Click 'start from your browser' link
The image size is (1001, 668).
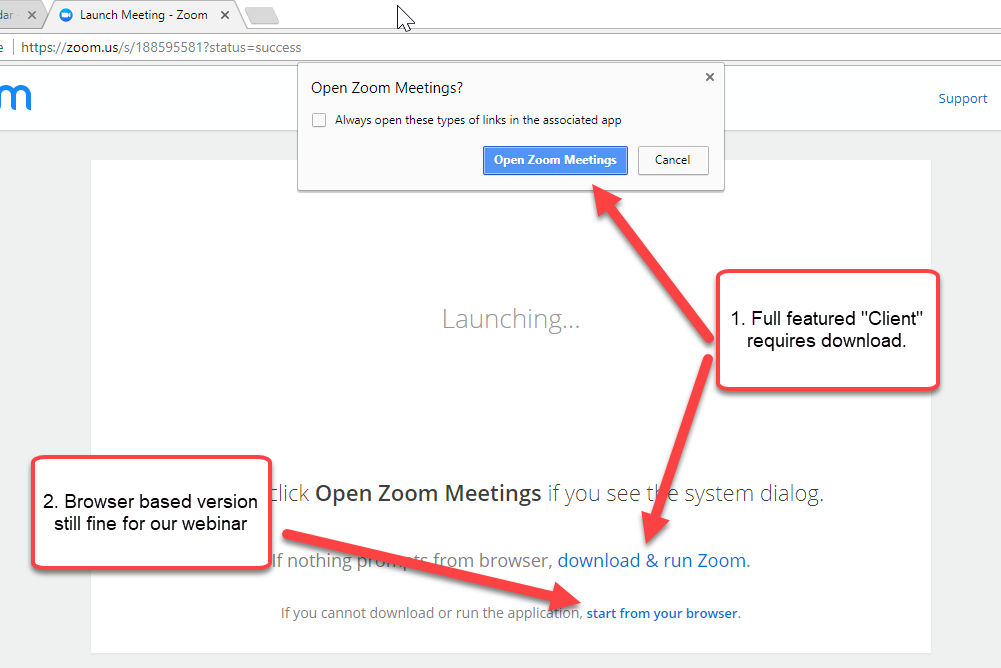(x=662, y=613)
